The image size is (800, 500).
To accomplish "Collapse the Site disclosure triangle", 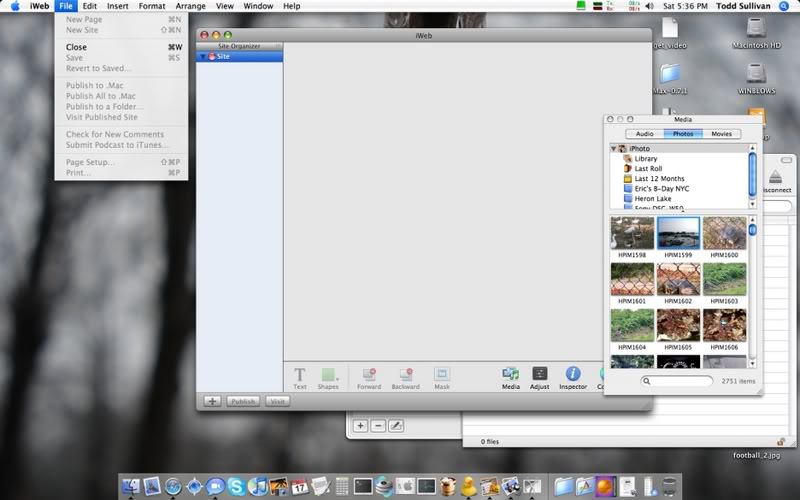I will [203, 57].
